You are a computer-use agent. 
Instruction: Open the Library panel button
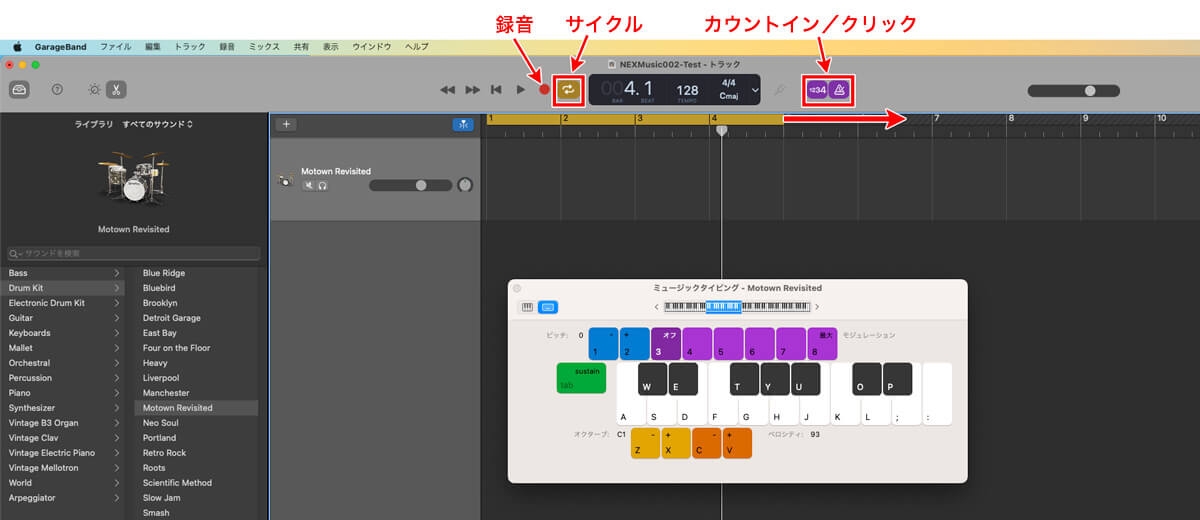(20, 89)
